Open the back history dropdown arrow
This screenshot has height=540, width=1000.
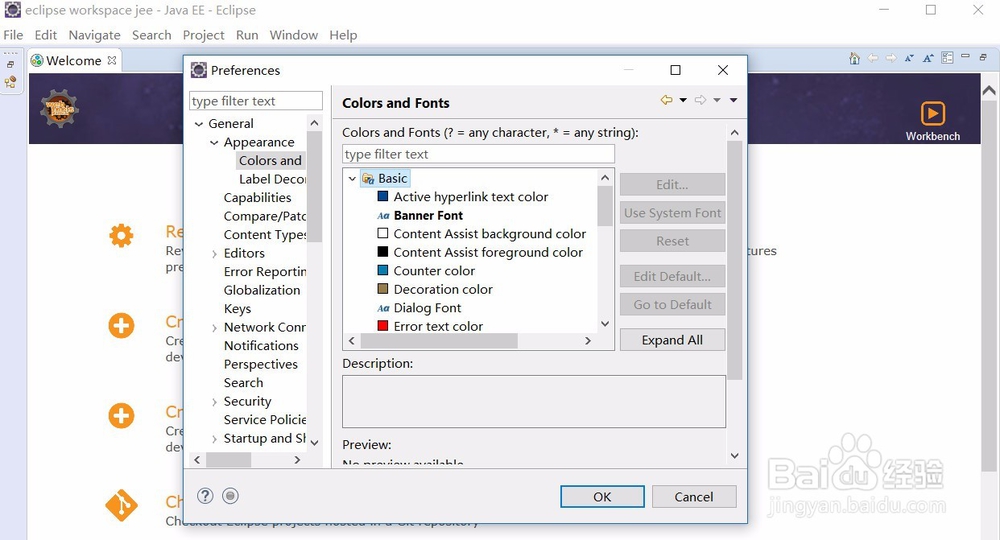683,100
